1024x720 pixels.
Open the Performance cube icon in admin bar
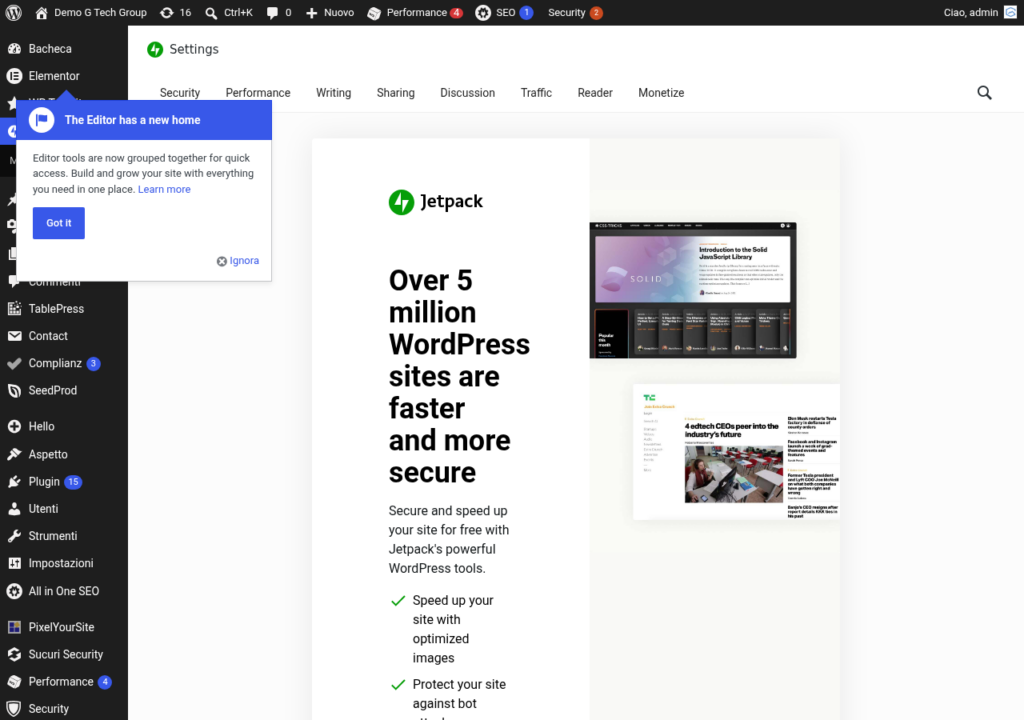(374, 13)
